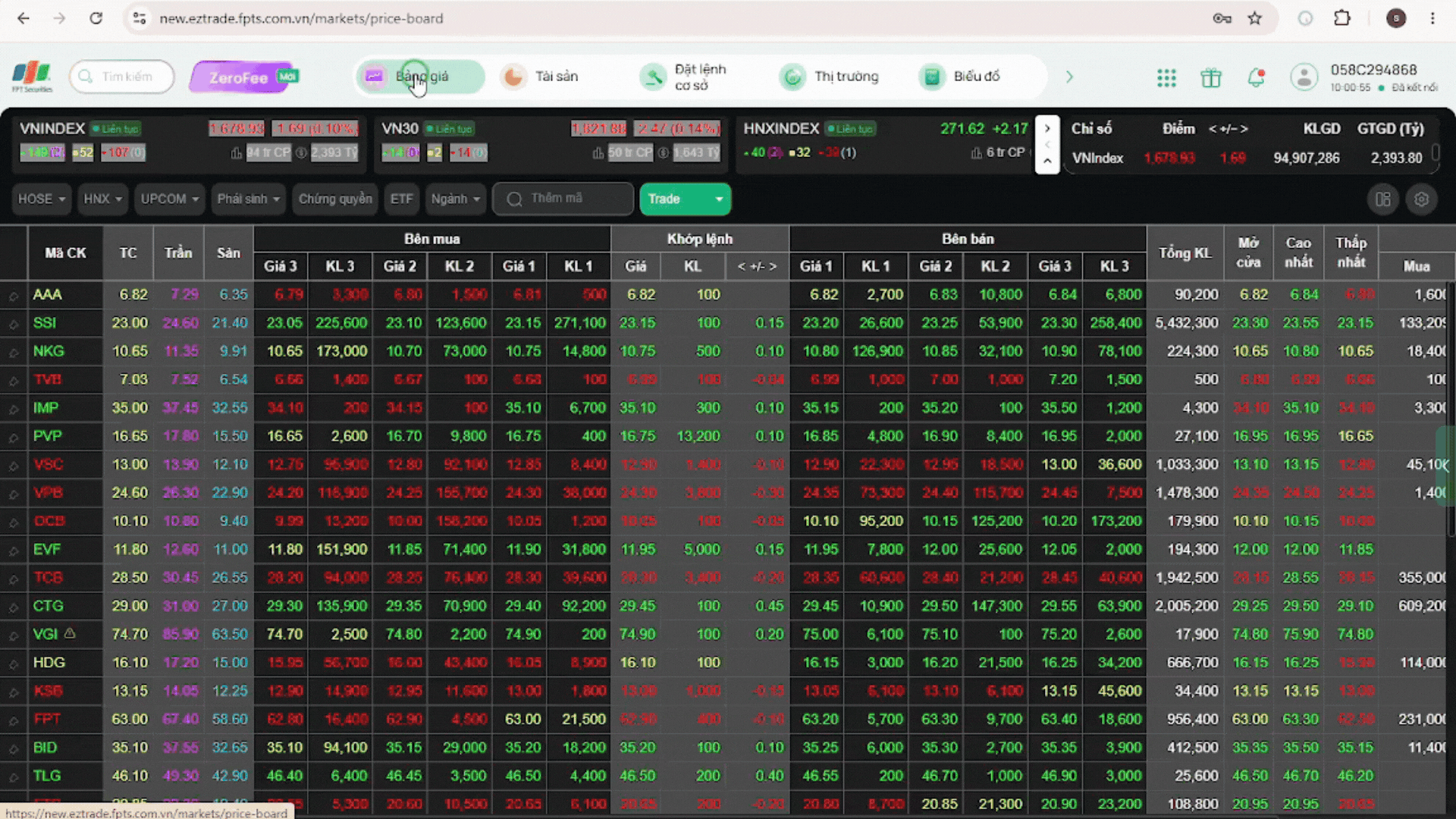Open the Đặt lệnh cơ sở tab
1456x819 pixels.
coord(683,77)
